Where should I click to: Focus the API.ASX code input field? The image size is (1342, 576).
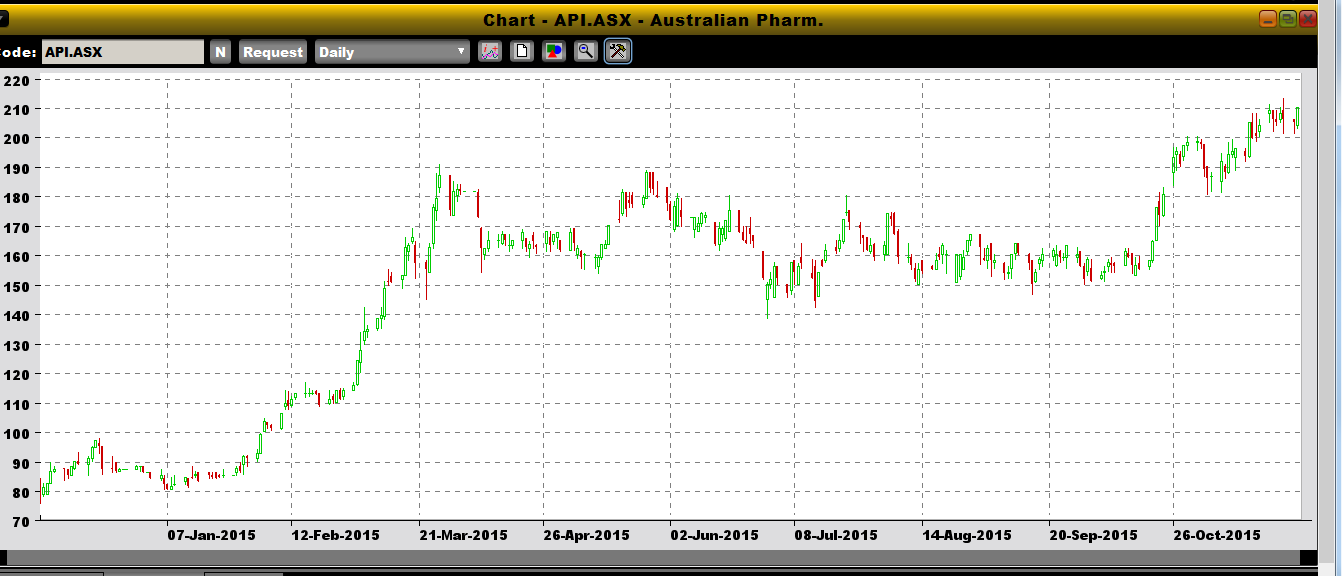tap(122, 52)
